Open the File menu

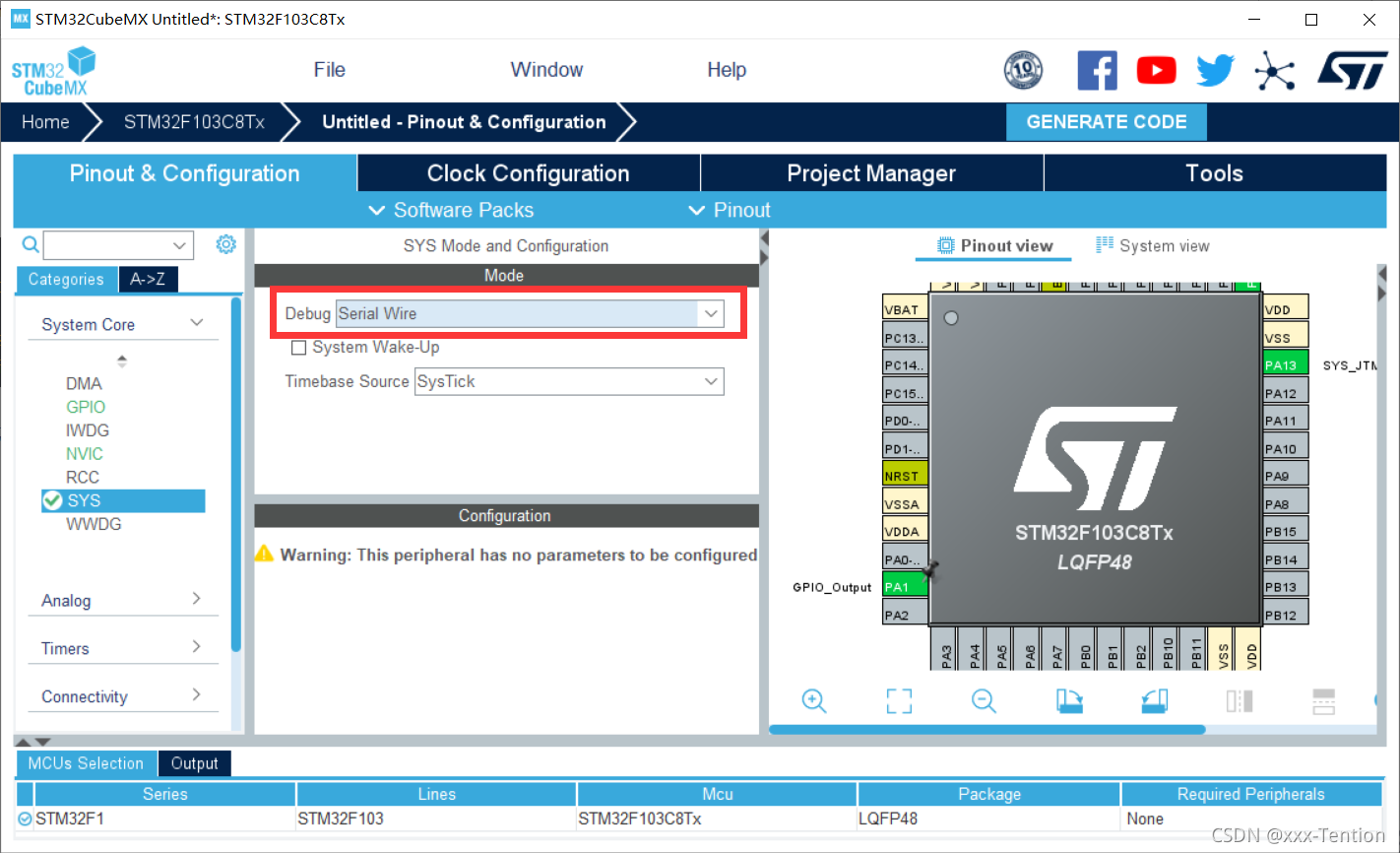click(329, 70)
